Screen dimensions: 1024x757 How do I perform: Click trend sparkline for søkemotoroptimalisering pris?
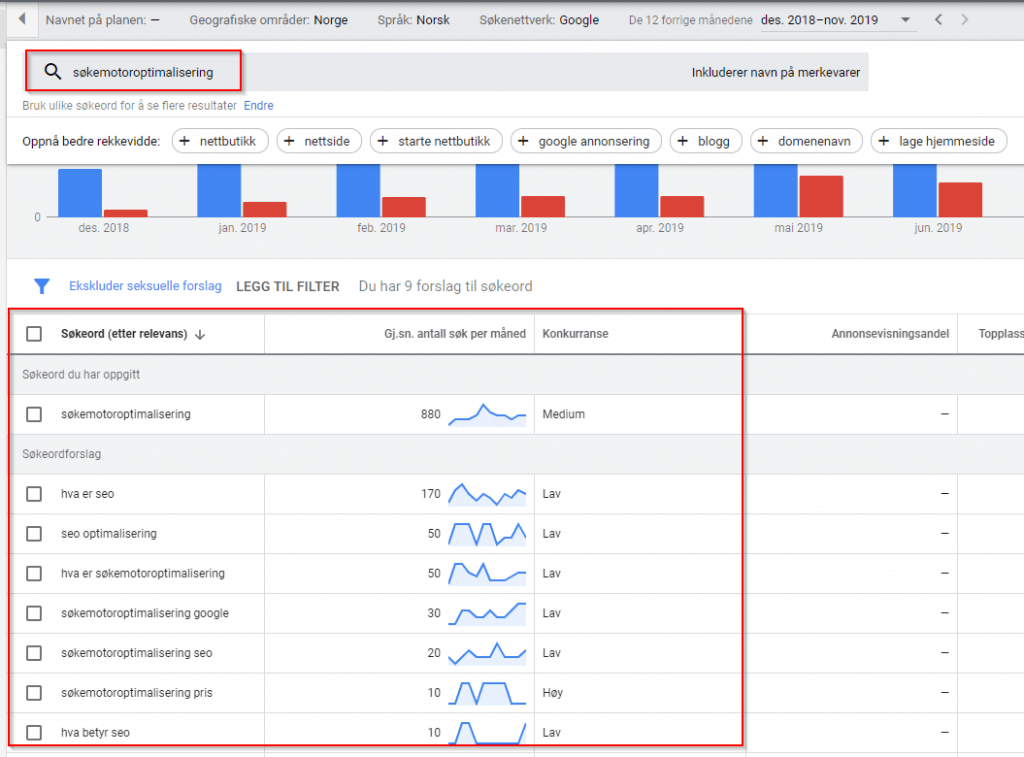point(487,693)
